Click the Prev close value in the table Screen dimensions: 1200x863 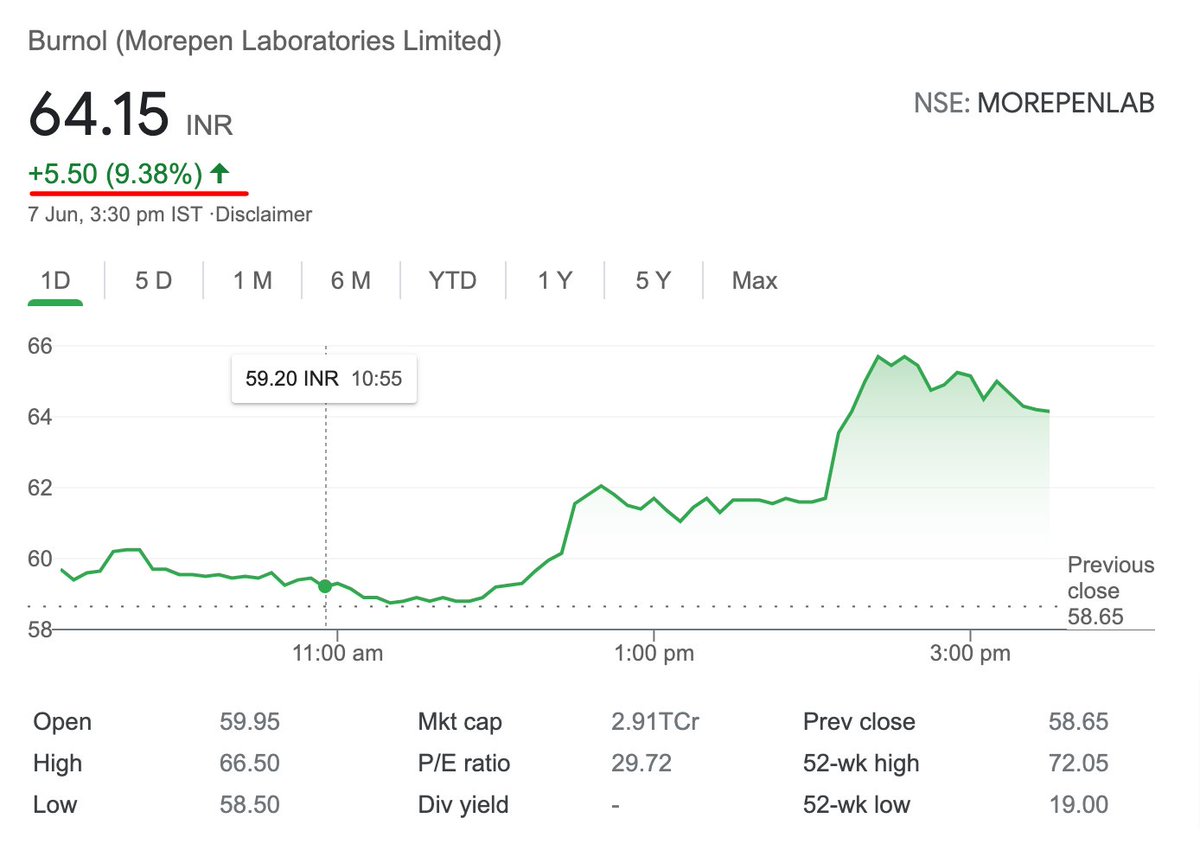pos(1078,722)
